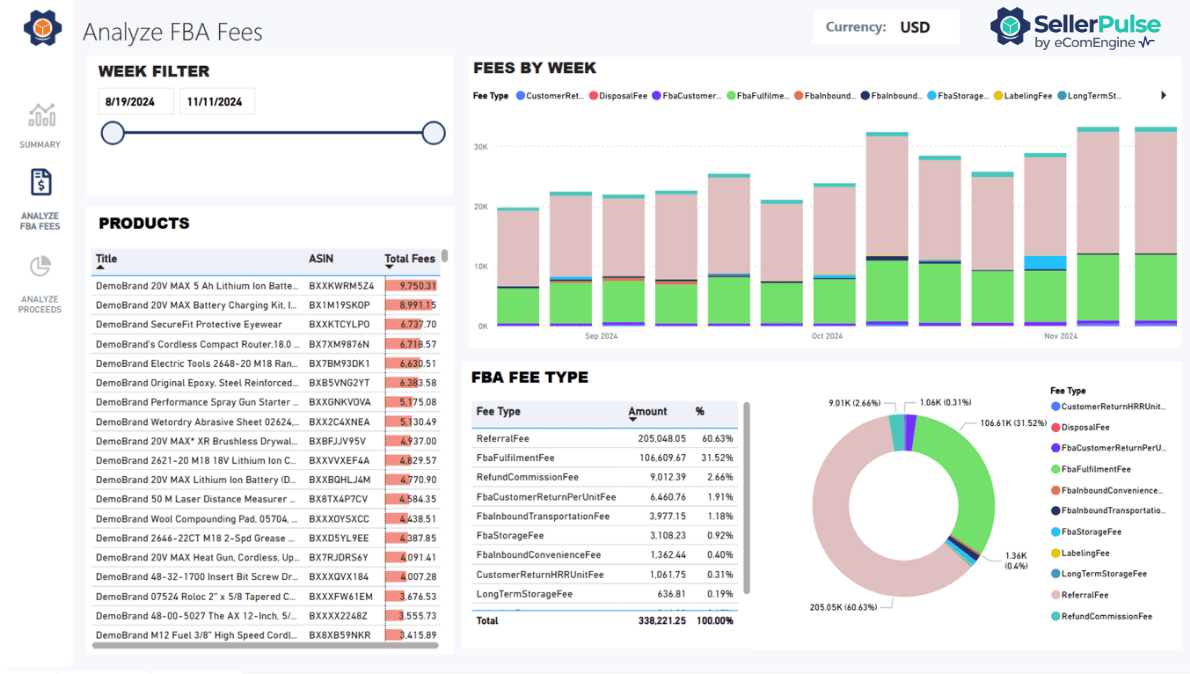Select the DemoBrand SecureFit Protective Eyewear row

click(x=266, y=324)
